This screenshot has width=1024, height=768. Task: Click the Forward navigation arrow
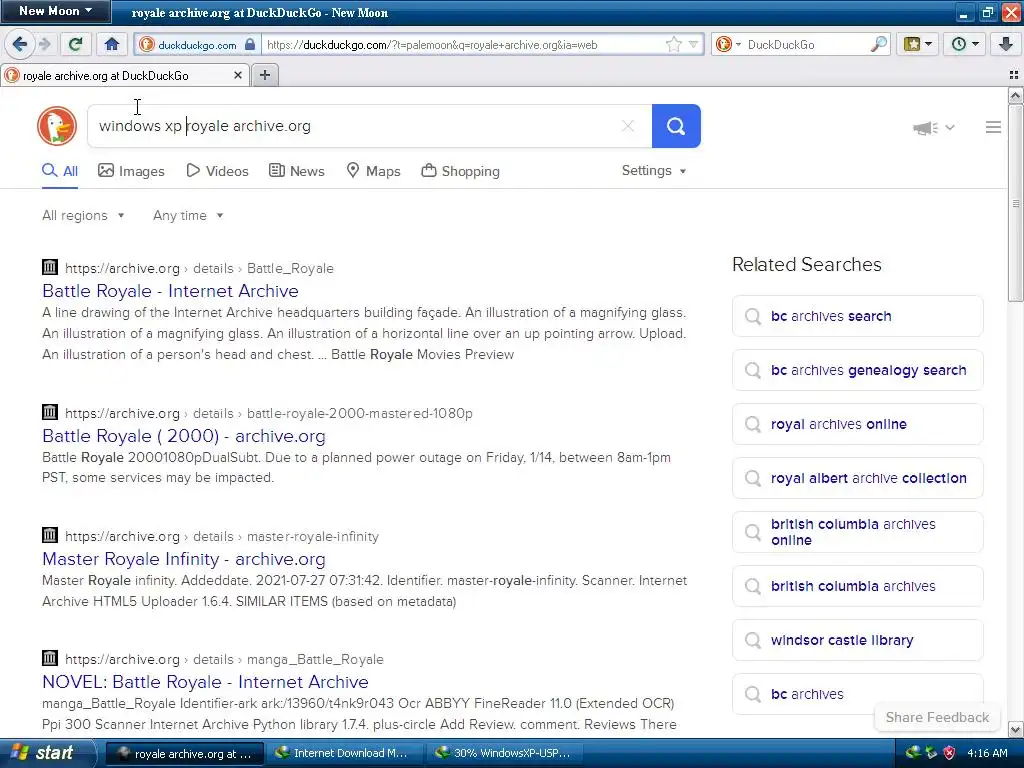44,44
